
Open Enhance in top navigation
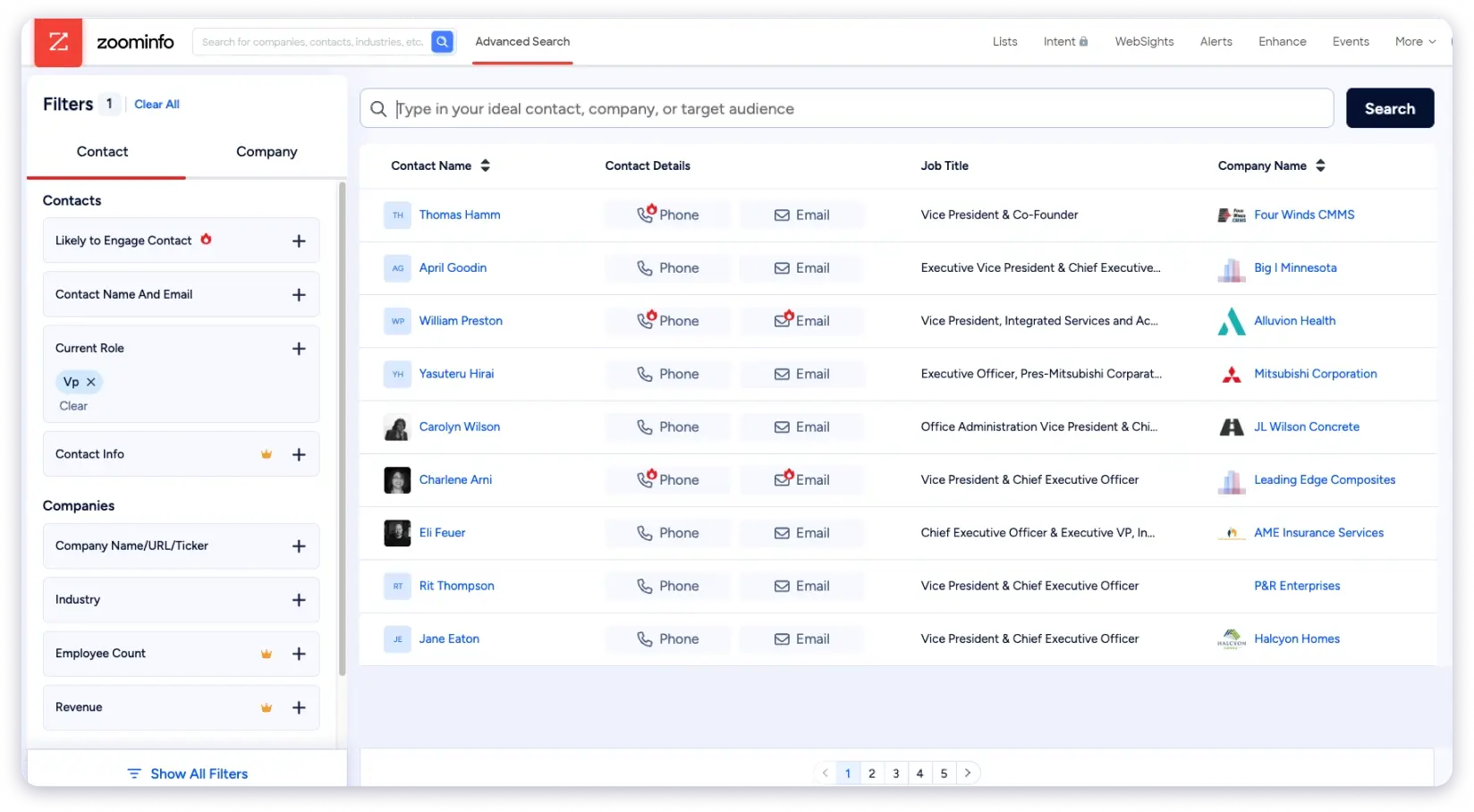[1282, 42]
